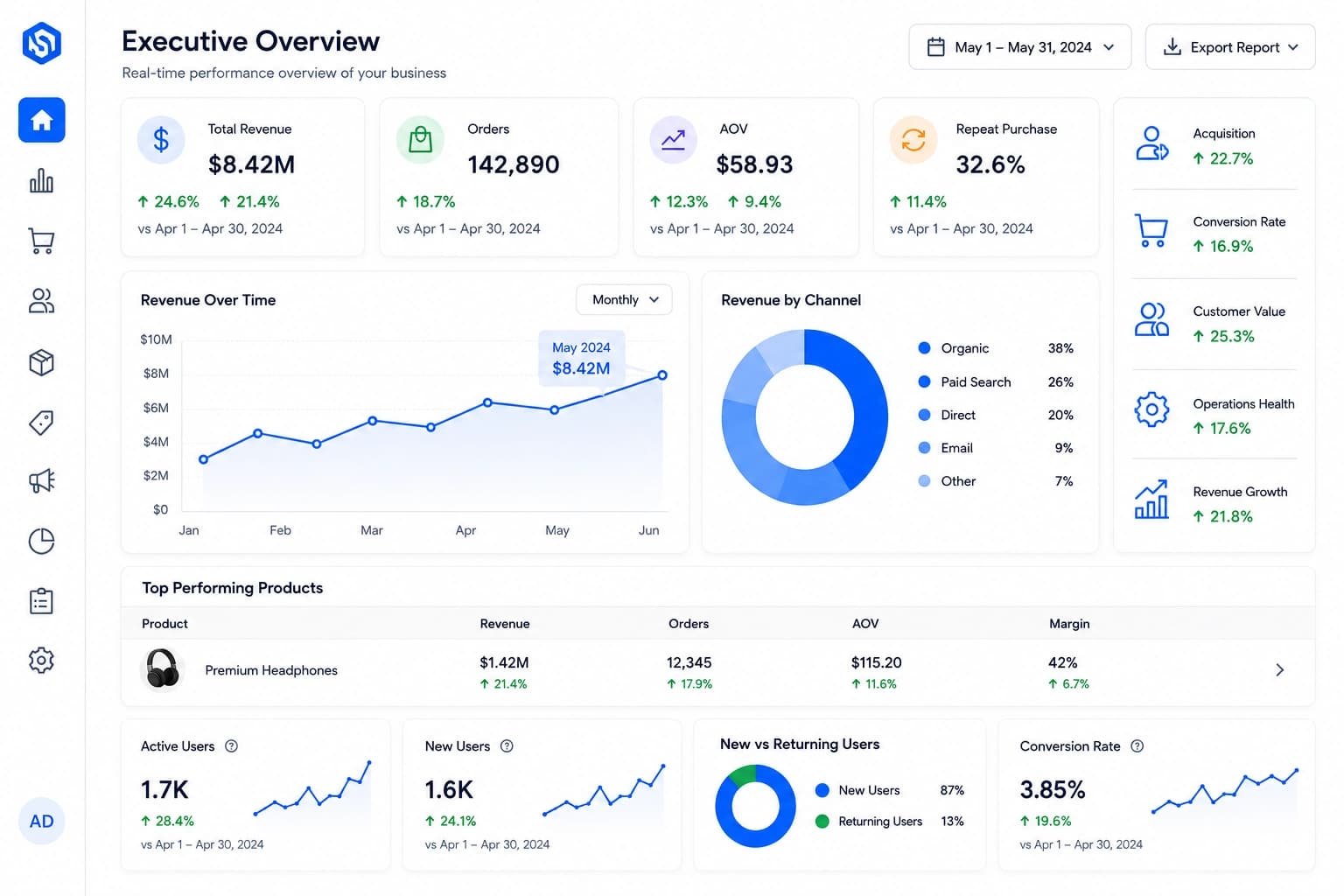The height and width of the screenshot is (896, 1344).
Task: Open the clipboard list sidebar icon
Action: point(41,601)
